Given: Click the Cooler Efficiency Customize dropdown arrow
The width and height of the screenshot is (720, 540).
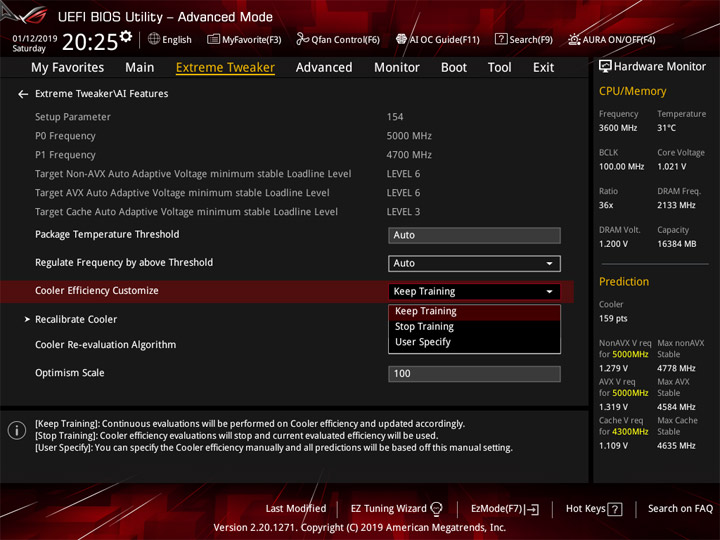Looking at the screenshot, I should pos(549,292).
